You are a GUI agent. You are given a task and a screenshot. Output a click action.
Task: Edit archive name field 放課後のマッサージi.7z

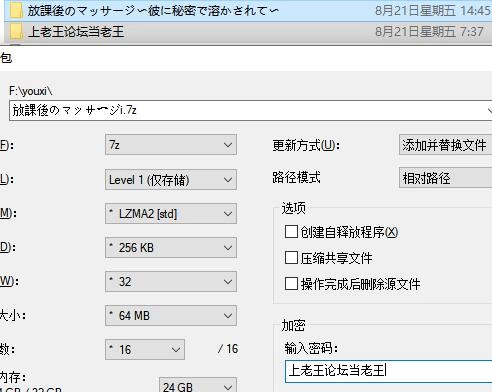(251, 110)
